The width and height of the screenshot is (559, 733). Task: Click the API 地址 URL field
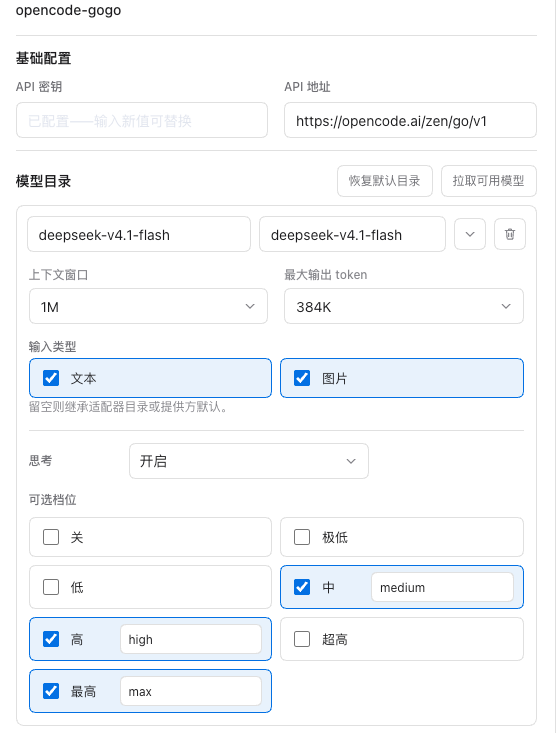[410, 121]
